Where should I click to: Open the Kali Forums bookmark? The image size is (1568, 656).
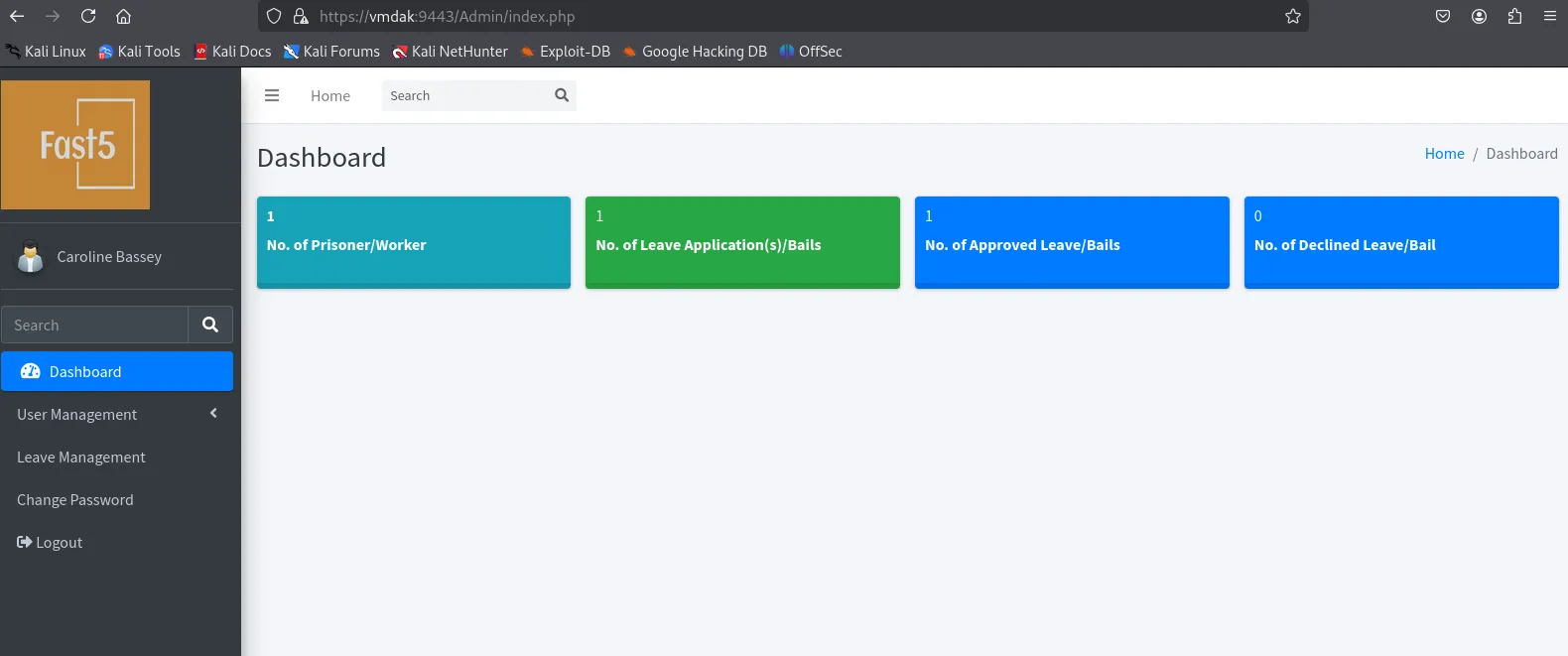tap(331, 52)
